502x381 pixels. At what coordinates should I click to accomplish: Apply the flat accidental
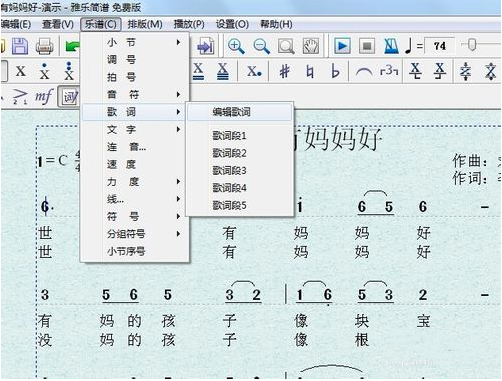tap(335, 71)
